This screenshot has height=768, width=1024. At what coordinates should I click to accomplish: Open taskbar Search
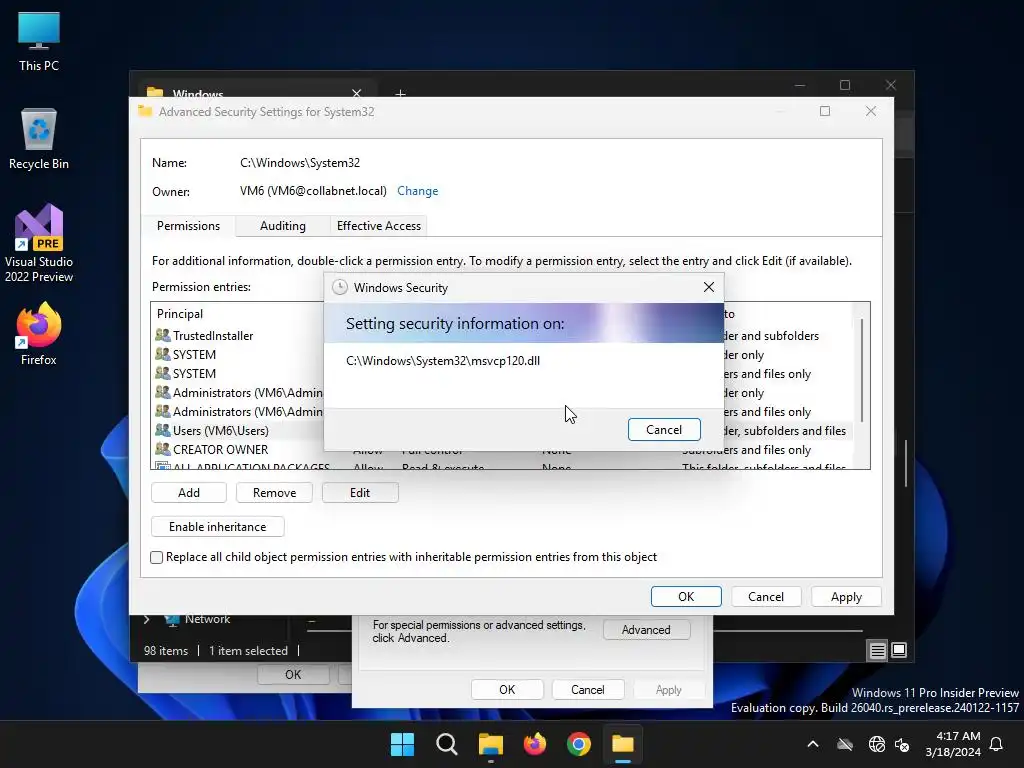447,744
